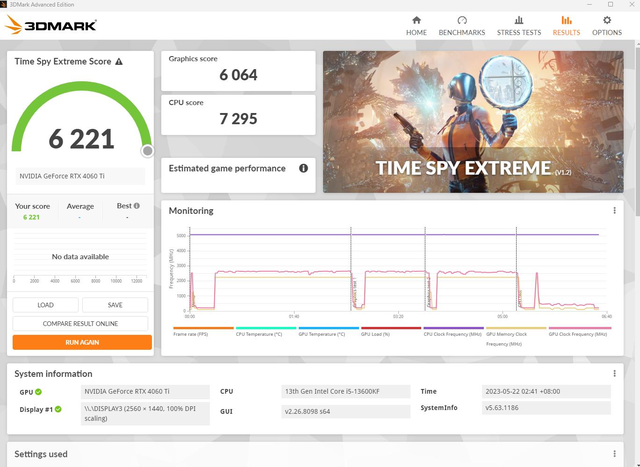The height and width of the screenshot is (467, 640).
Task: Click the Compare Result Online button
Action: [82, 324]
